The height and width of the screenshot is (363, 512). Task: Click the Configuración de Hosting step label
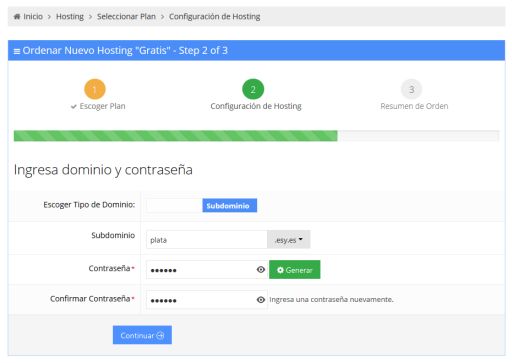[256, 106]
